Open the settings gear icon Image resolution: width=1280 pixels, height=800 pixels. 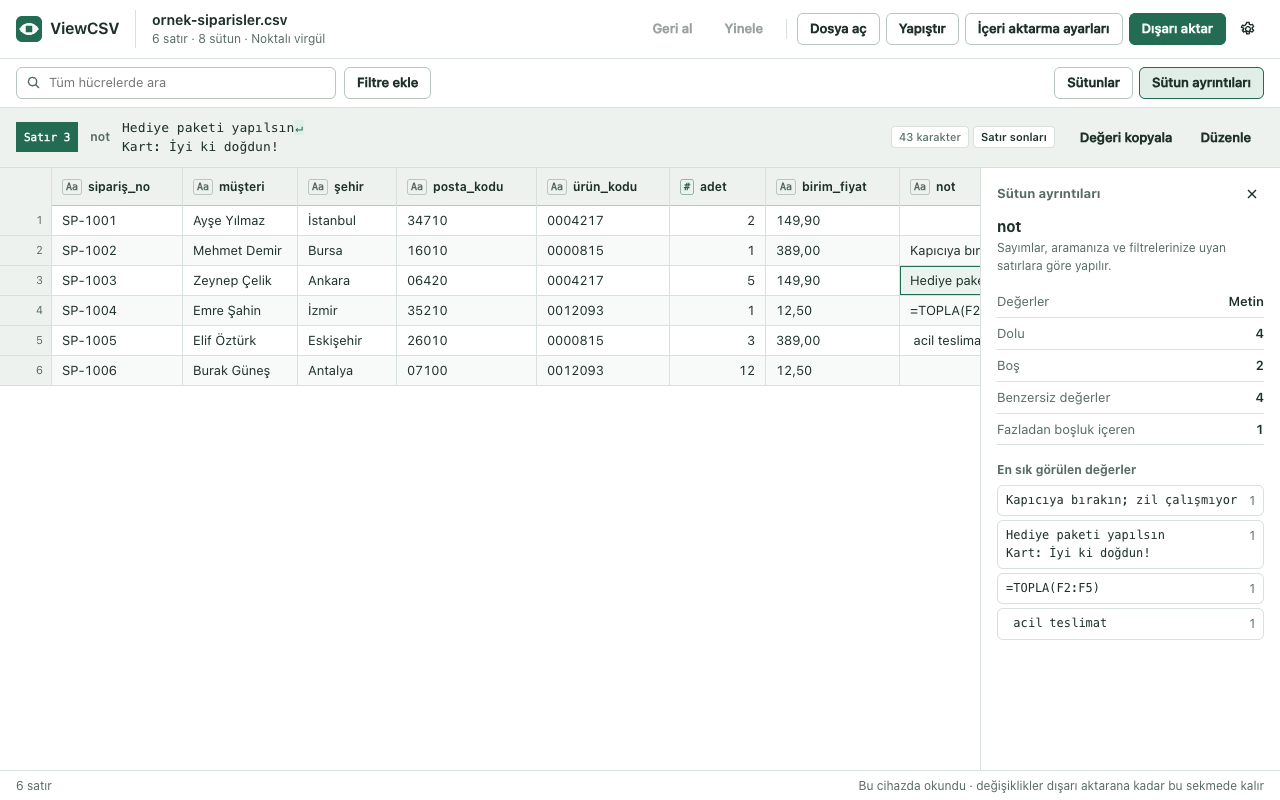coord(1247,29)
